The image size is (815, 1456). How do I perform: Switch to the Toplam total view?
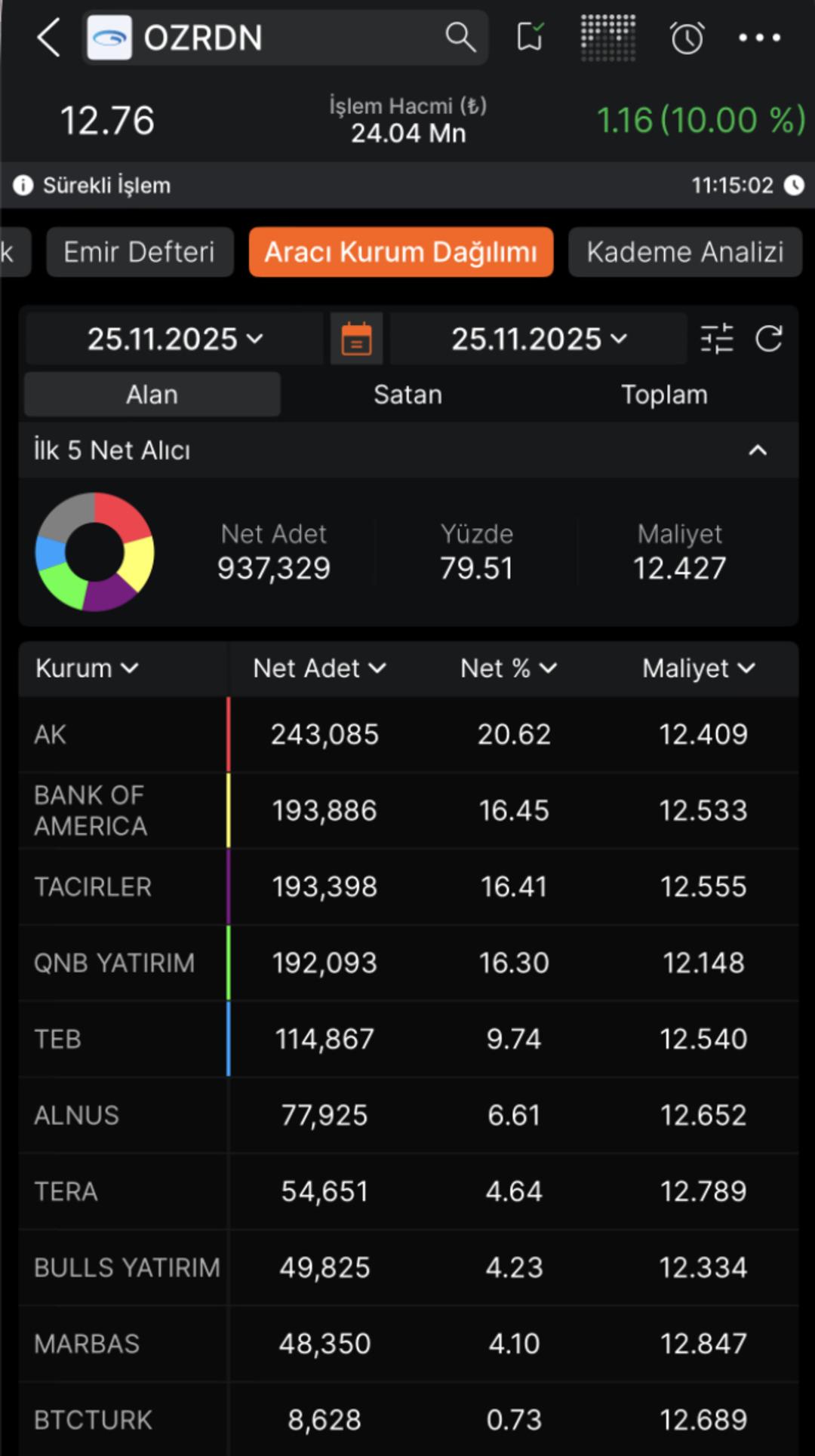coord(664,395)
